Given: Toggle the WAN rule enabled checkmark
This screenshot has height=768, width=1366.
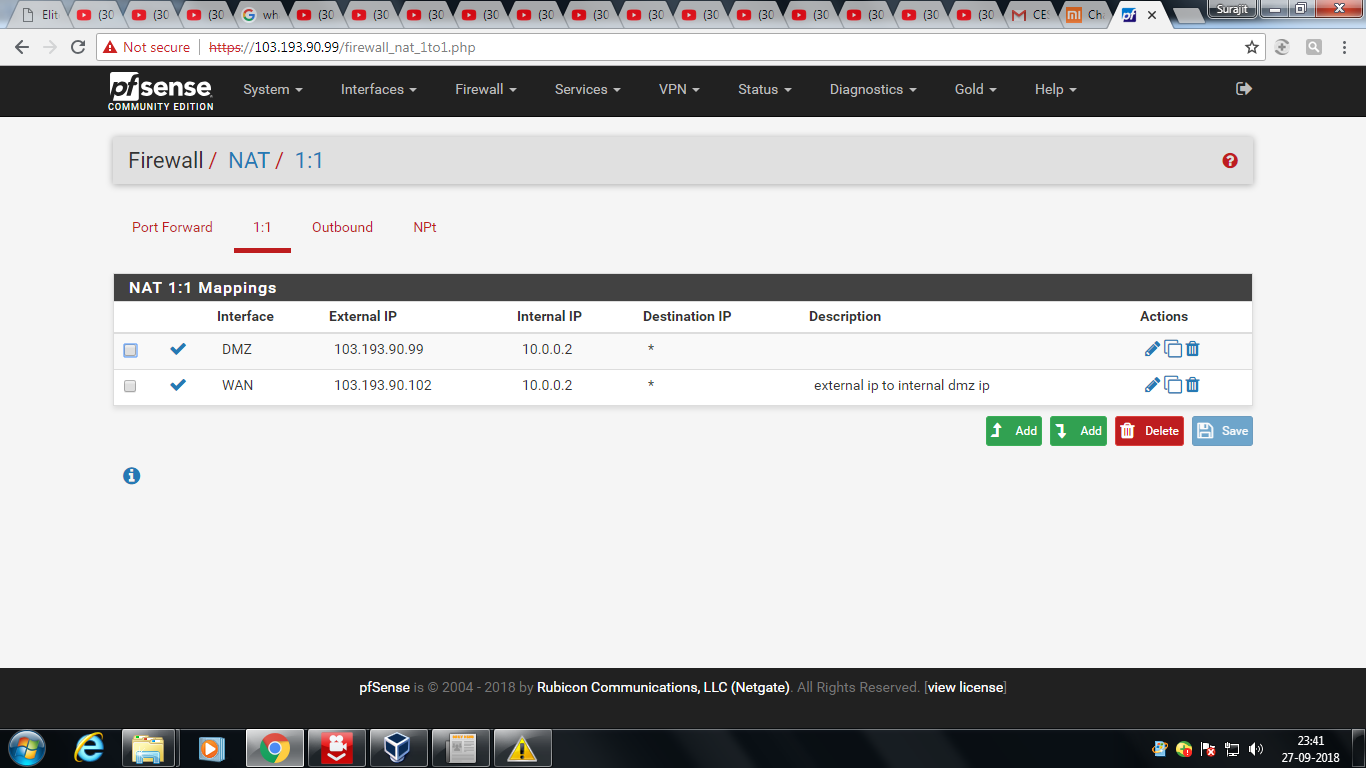Looking at the screenshot, I should [178, 385].
